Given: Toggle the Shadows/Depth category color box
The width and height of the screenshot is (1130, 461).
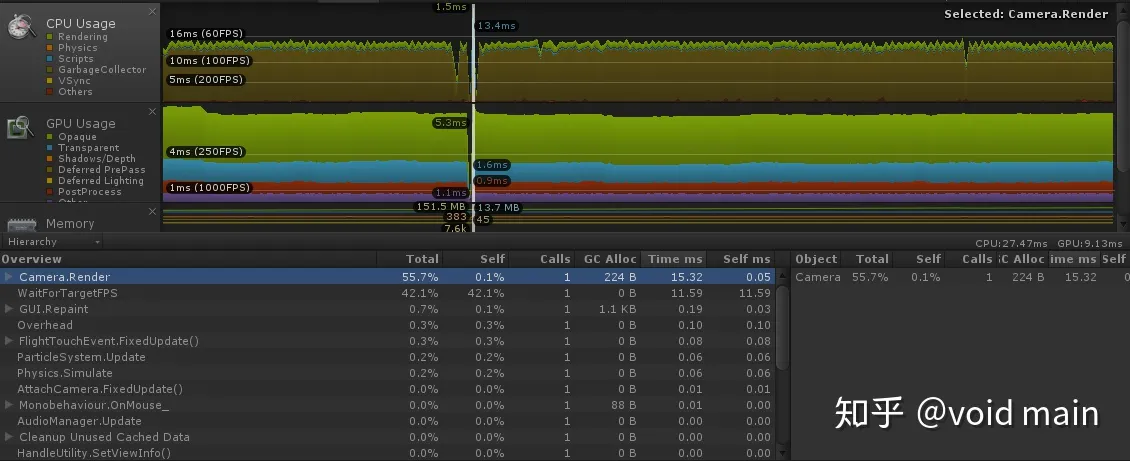Looking at the screenshot, I should (x=50, y=158).
